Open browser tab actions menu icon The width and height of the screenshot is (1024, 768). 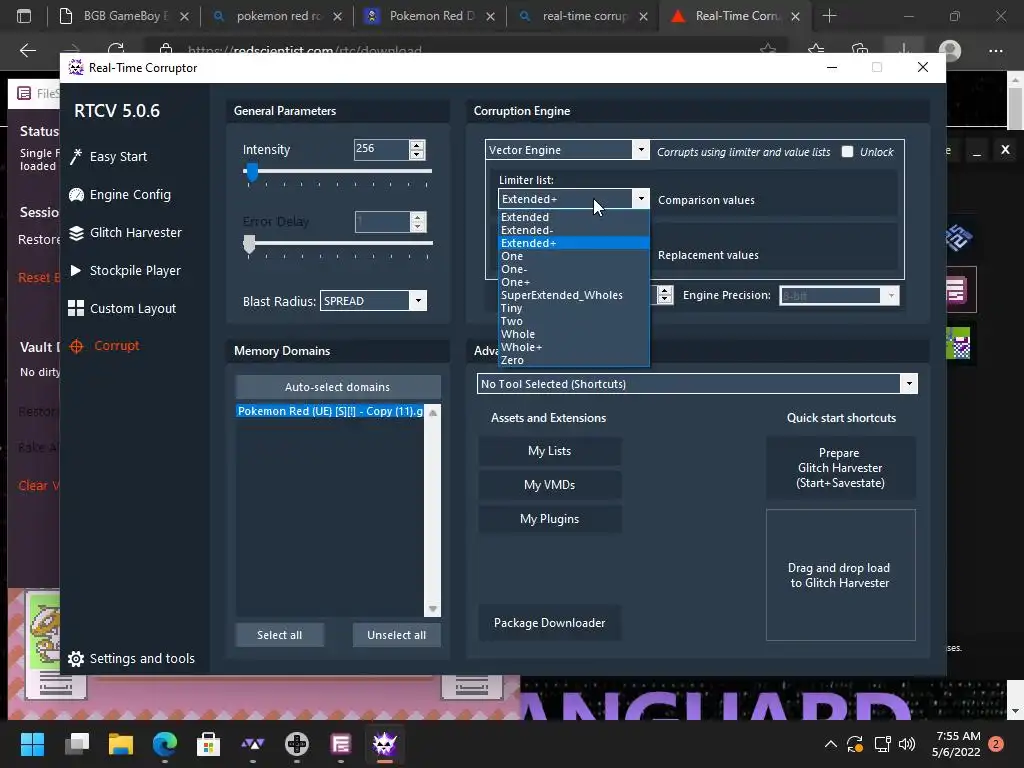[24, 16]
